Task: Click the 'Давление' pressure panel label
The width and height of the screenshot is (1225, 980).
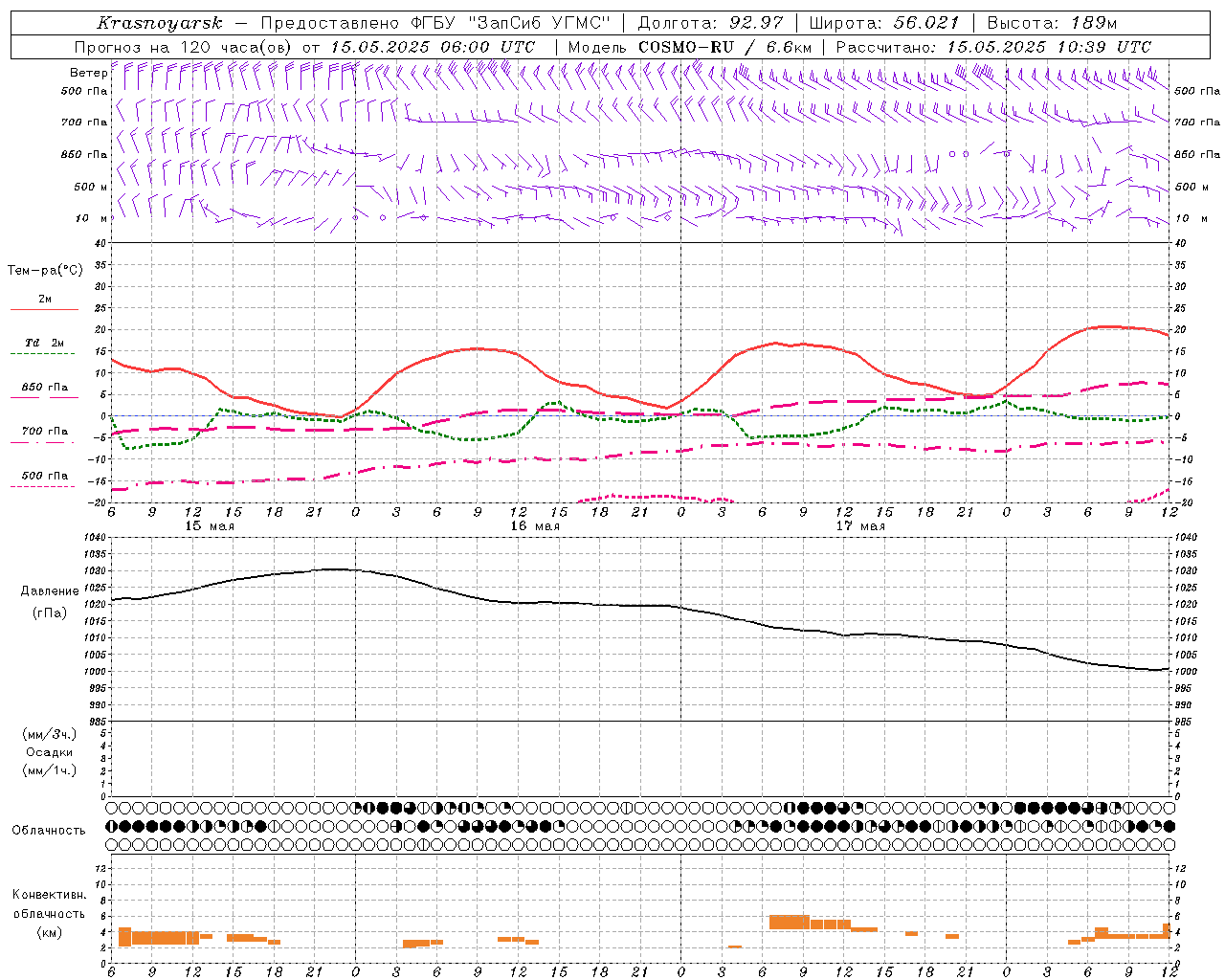Action: pyautogui.click(x=49, y=591)
